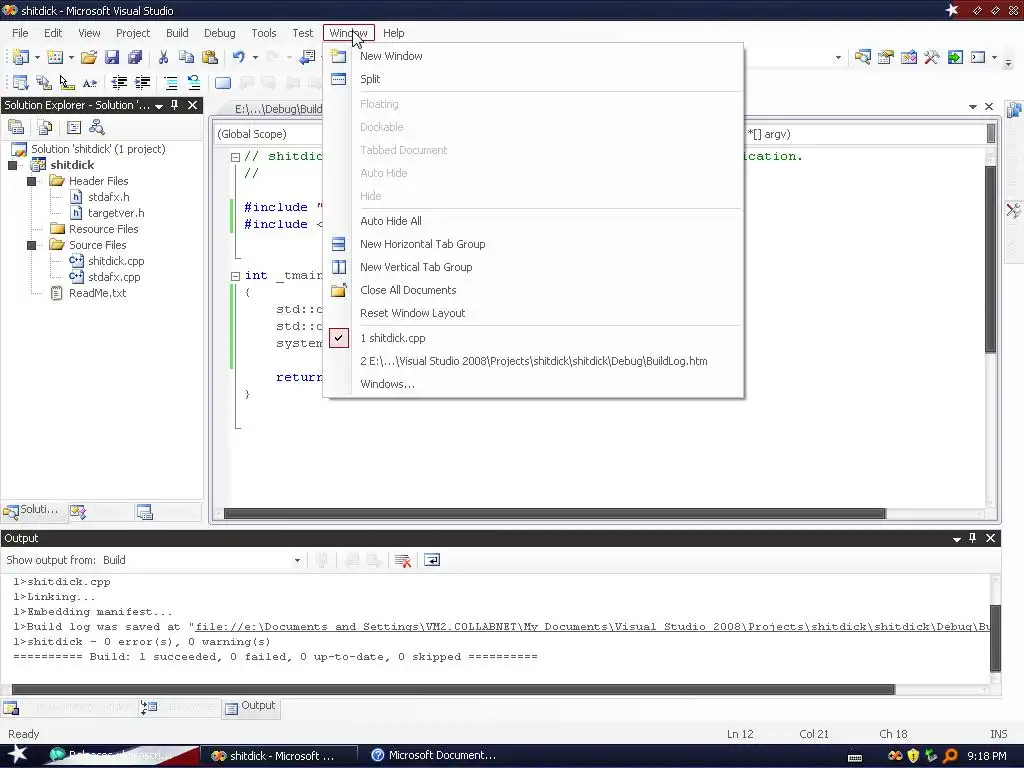Image resolution: width=1024 pixels, height=768 pixels.
Task: Click the Increase Indent icon
Action: tap(142, 82)
